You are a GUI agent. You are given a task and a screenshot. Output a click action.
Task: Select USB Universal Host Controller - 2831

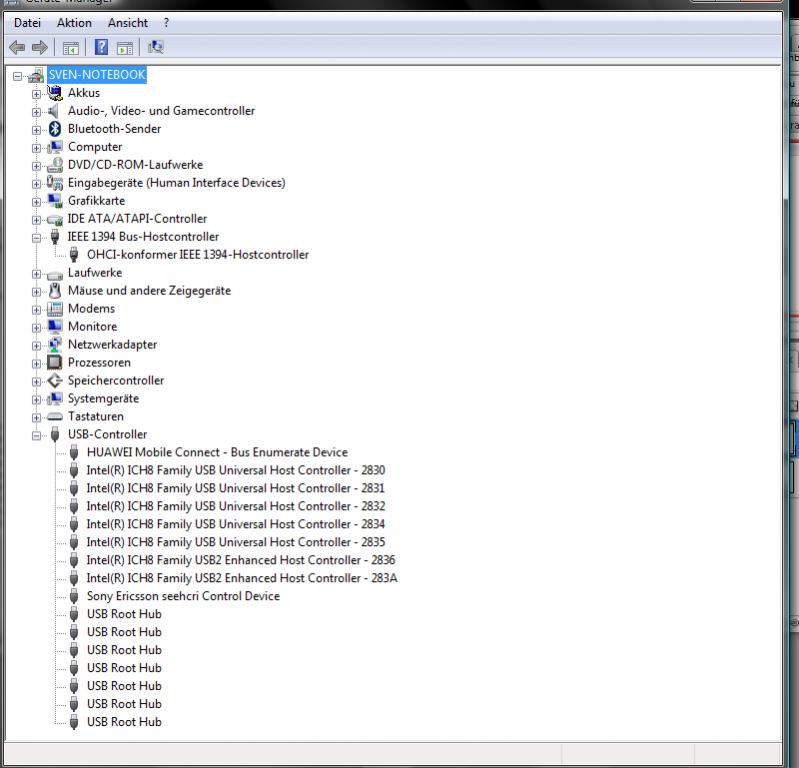click(235, 488)
